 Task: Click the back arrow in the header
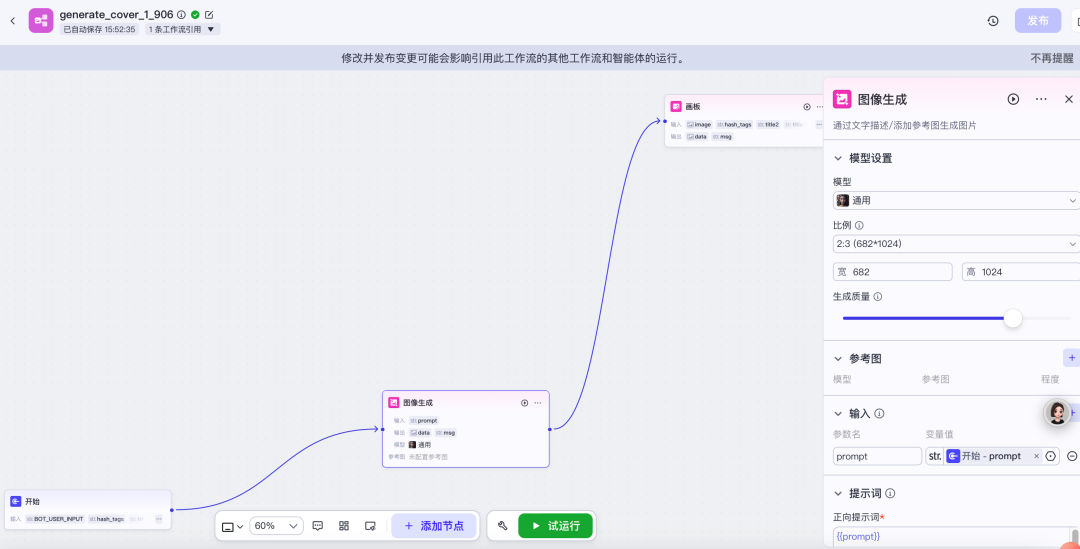pos(13,20)
